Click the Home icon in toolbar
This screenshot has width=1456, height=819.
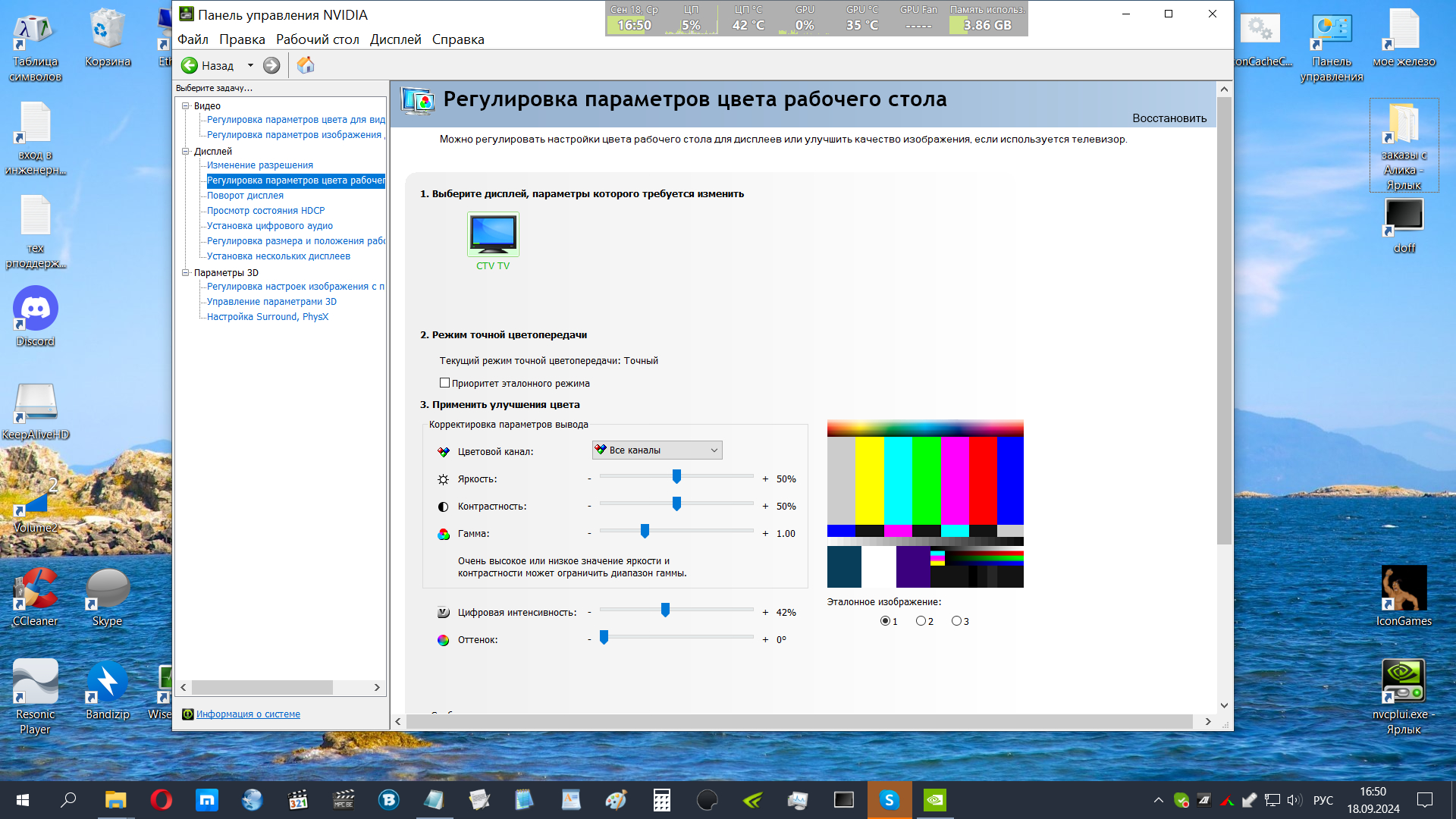point(306,66)
